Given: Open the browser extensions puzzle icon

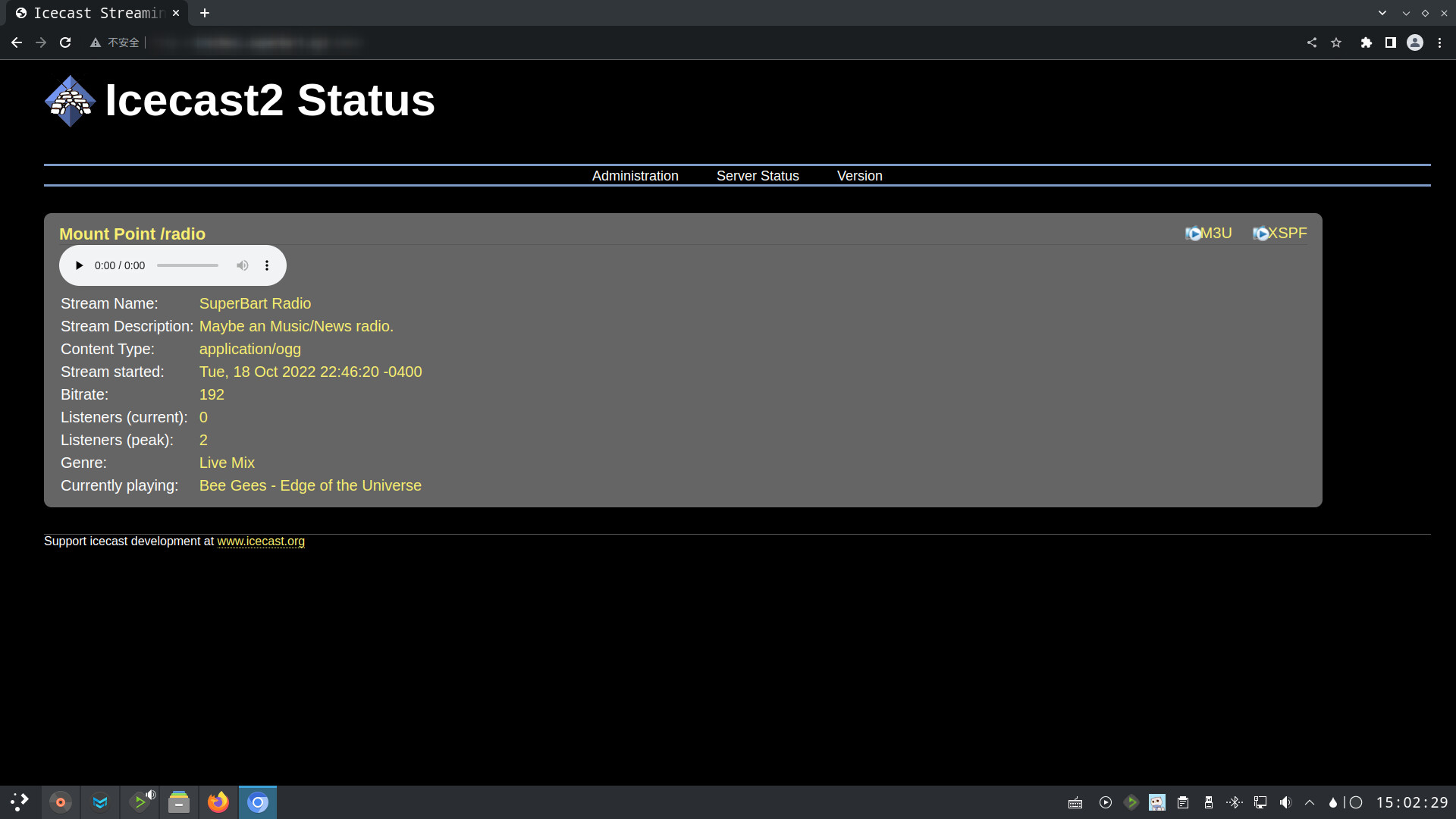Looking at the screenshot, I should [1366, 42].
